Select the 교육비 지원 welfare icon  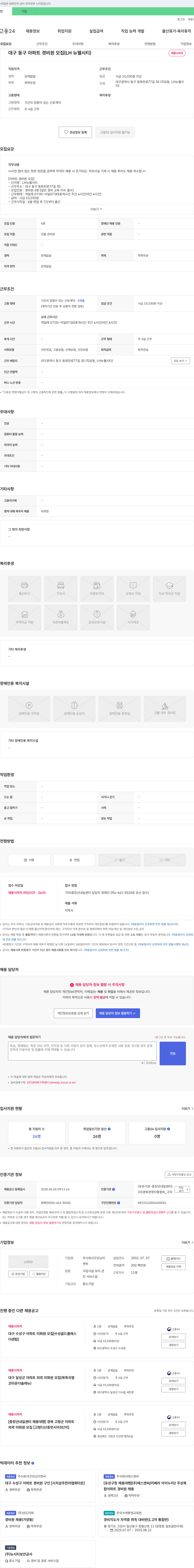[133, 589]
